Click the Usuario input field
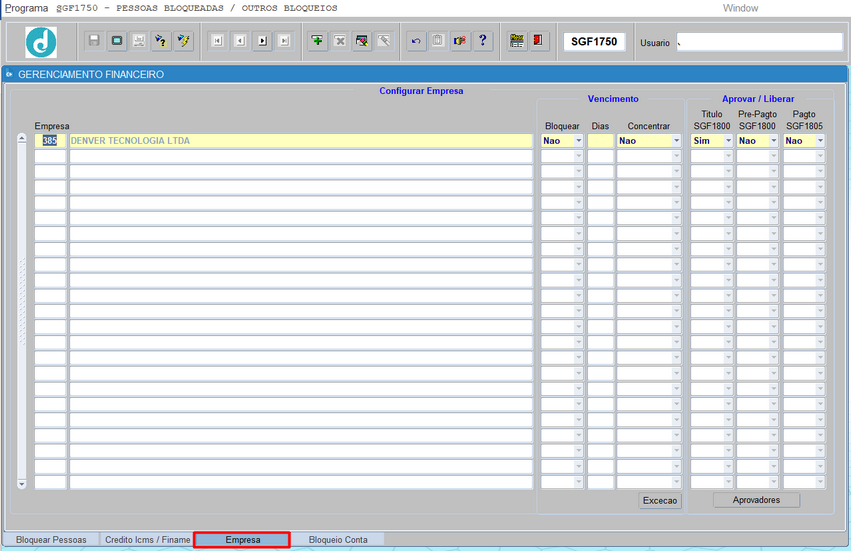 (759, 42)
